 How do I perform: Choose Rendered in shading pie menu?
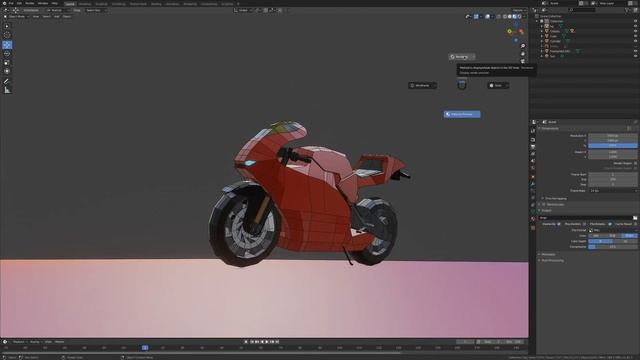(x=462, y=57)
